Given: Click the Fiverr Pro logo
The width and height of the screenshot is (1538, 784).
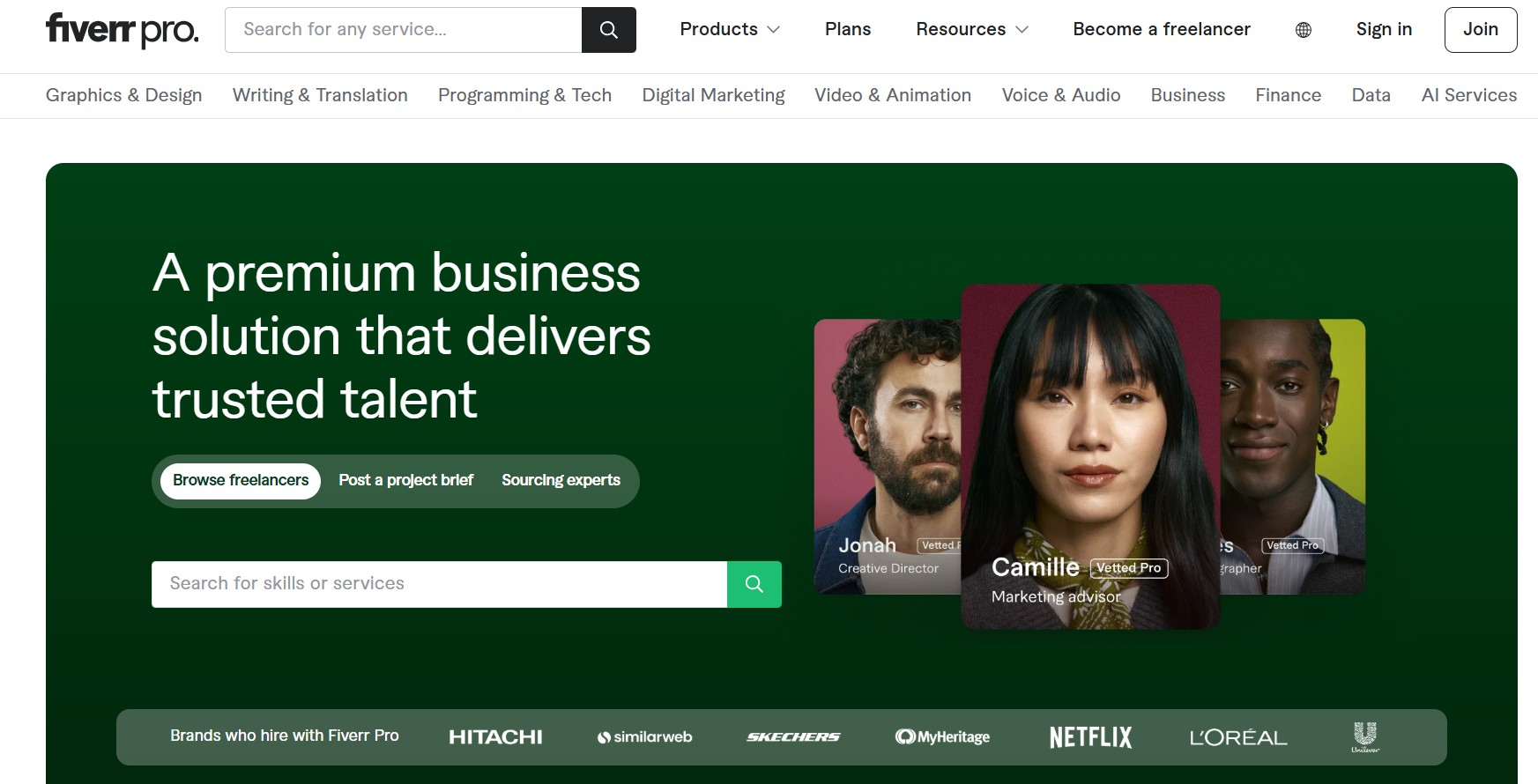Looking at the screenshot, I should [x=122, y=30].
